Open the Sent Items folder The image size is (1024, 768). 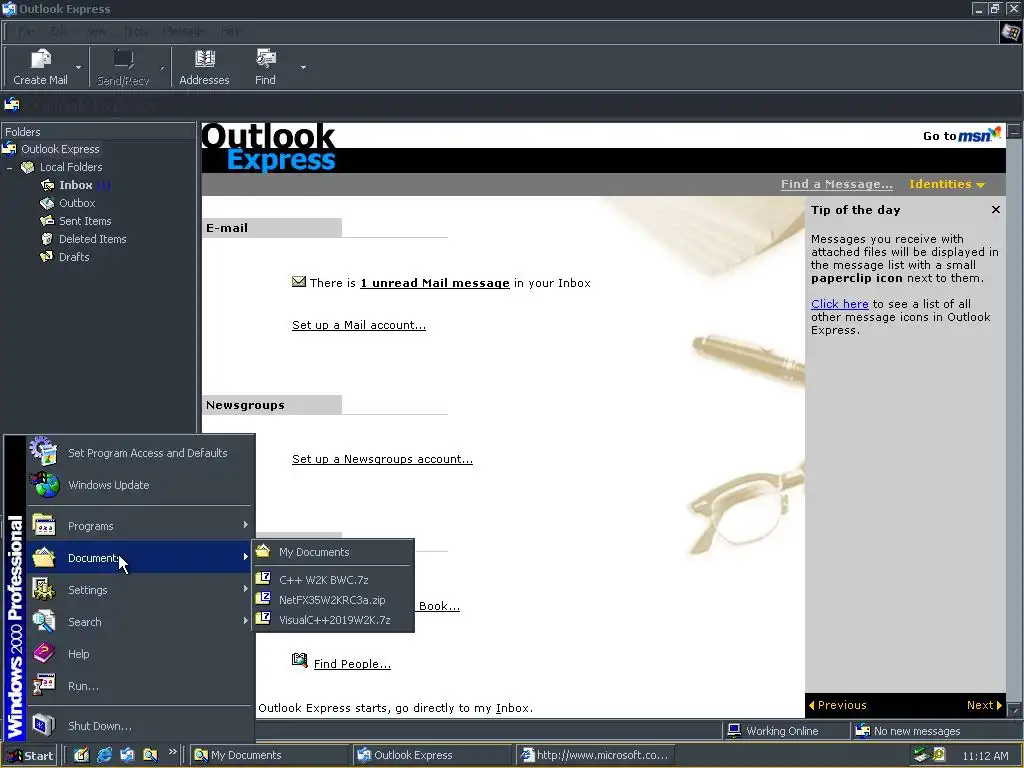85,221
